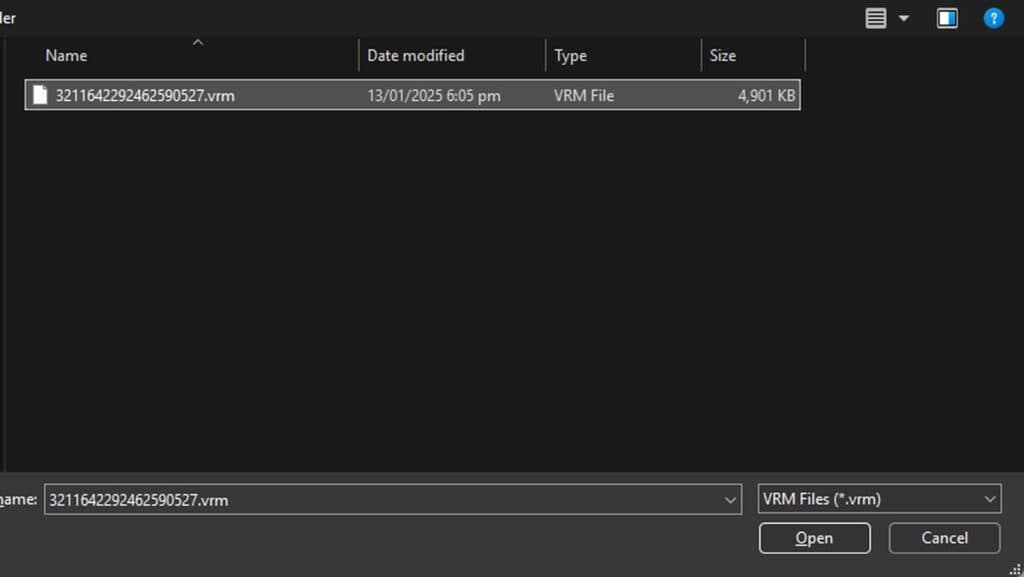Open the VRM Files (*.vrm) type filter
This screenshot has height=577, width=1024.
[879, 499]
